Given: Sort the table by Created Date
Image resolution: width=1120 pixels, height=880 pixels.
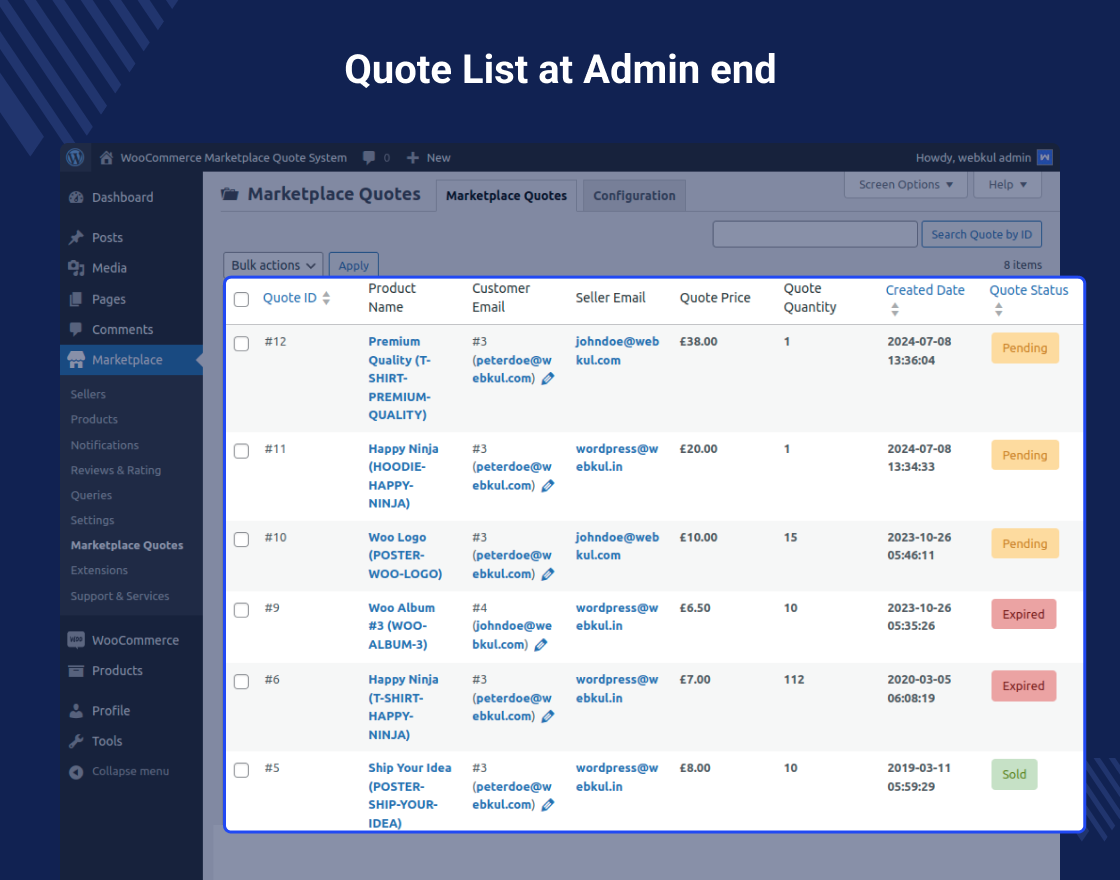Looking at the screenshot, I should [x=924, y=298].
